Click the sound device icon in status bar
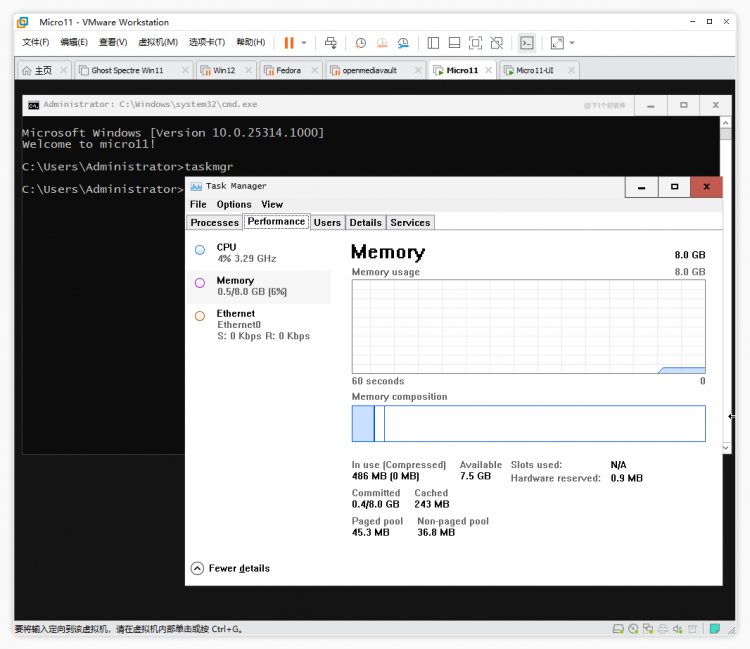This screenshot has width=750, height=649. tap(679, 629)
